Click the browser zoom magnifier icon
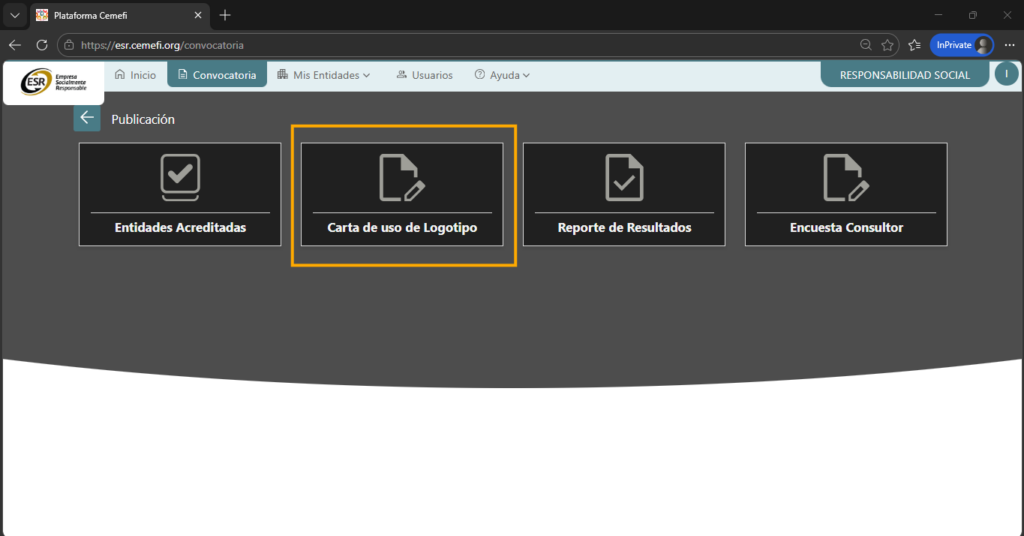 point(866,45)
